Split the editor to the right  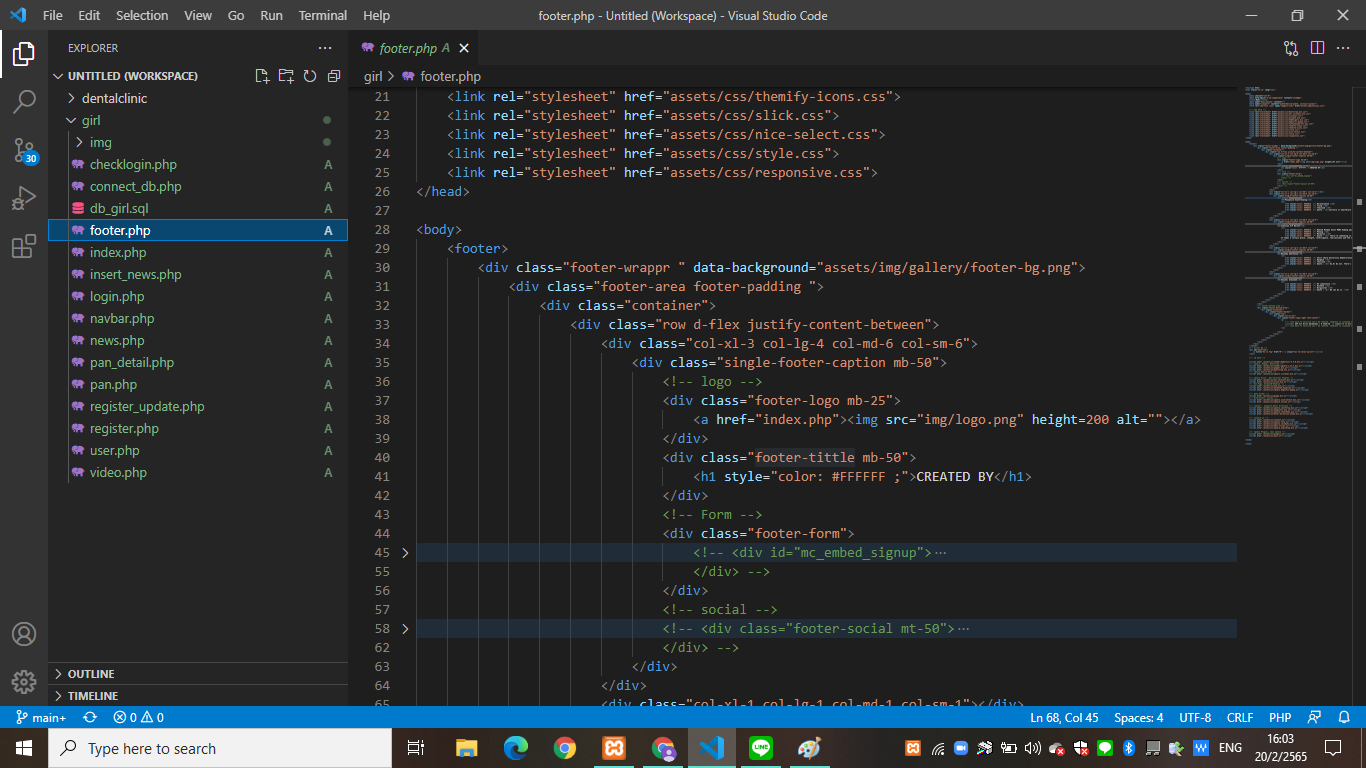[x=1317, y=48]
